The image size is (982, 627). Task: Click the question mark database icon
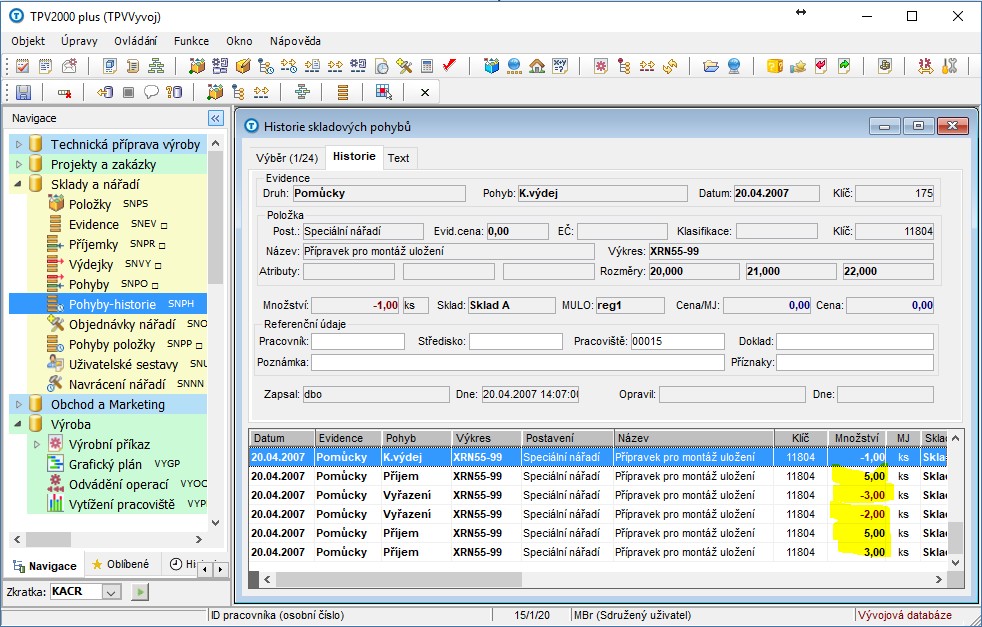[174, 93]
